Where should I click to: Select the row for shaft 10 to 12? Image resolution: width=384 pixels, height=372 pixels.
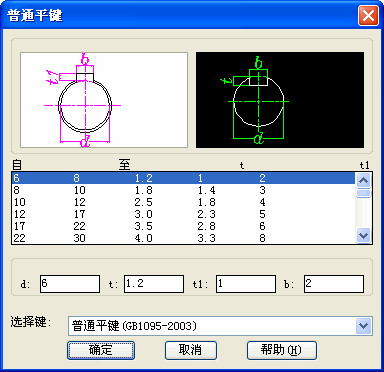pos(184,202)
